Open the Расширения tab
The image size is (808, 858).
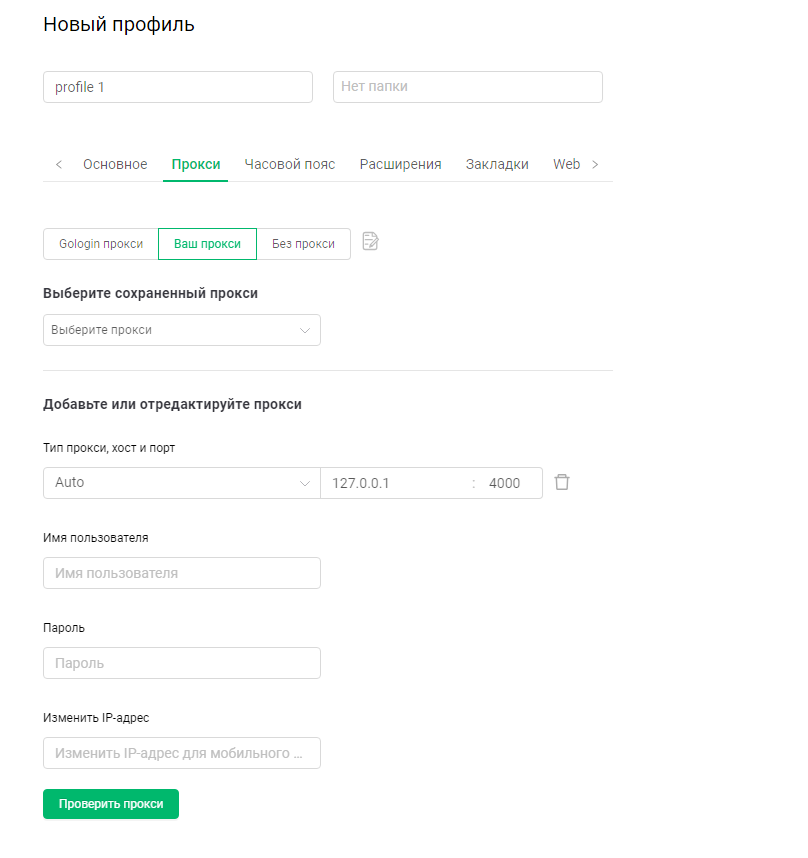coord(400,164)
